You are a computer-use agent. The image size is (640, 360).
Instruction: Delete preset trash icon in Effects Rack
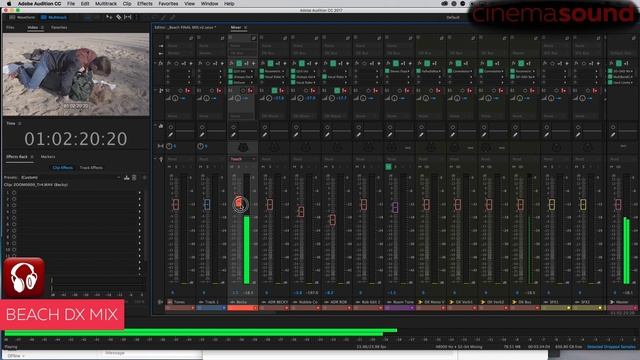point(134,178)
